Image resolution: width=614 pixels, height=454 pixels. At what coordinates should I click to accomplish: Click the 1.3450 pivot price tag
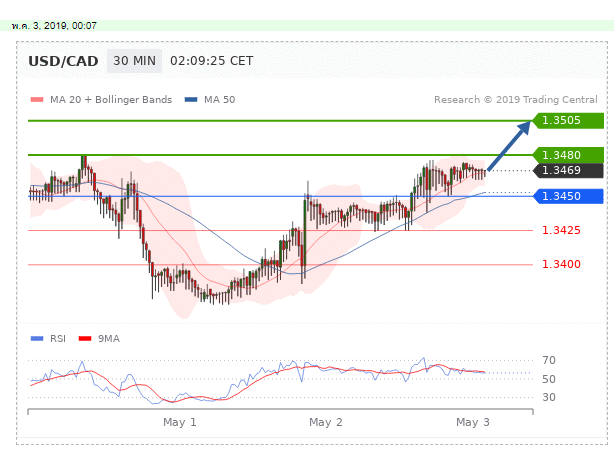point(568,196)
